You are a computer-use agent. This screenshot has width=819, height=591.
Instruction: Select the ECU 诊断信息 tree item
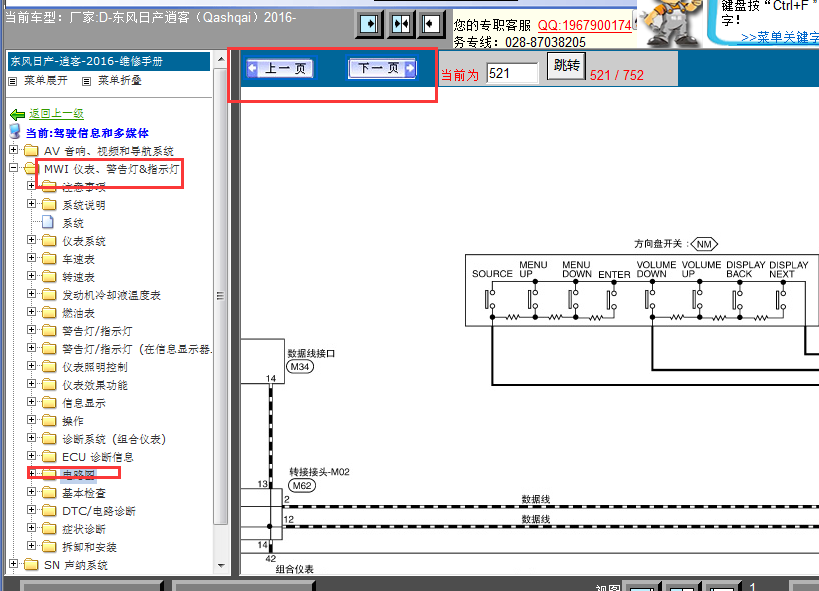(x=98, y=457)
